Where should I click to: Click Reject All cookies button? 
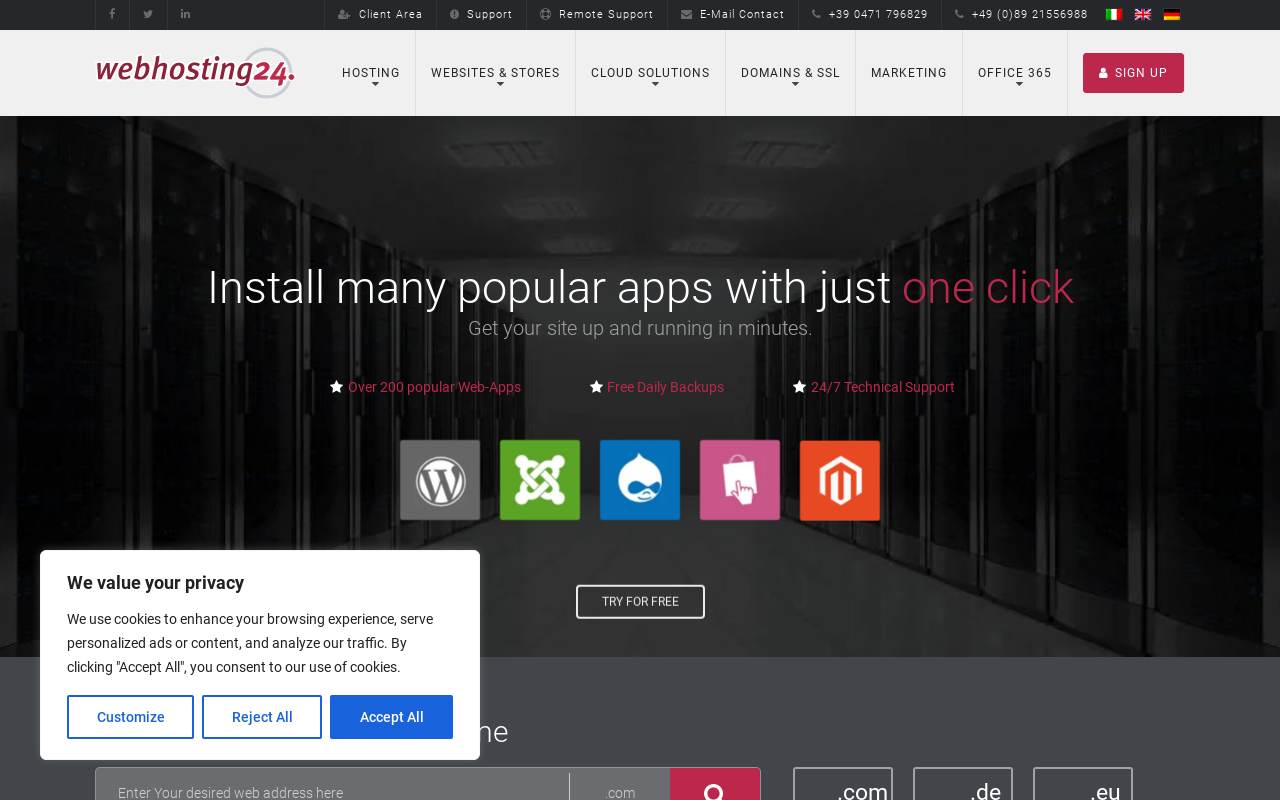(x=262, y=717)
